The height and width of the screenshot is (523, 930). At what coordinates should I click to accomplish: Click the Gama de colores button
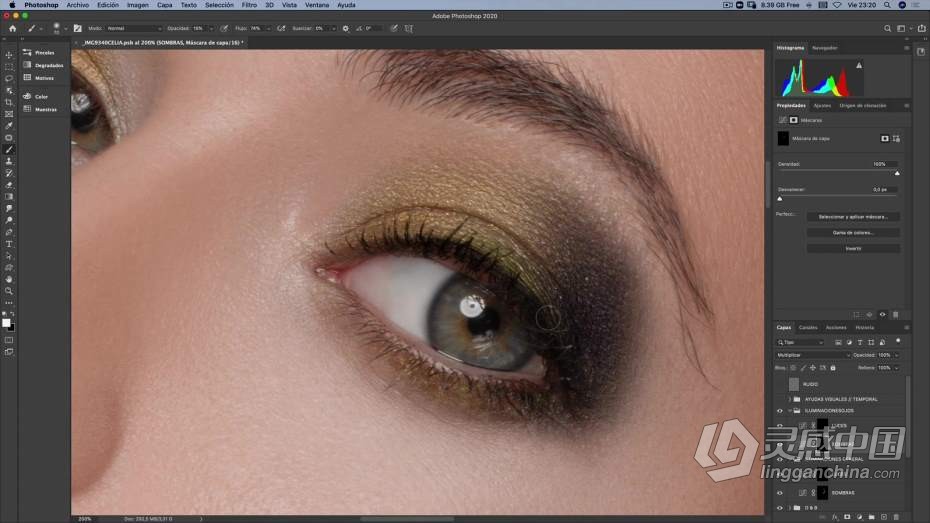(853, 233)
